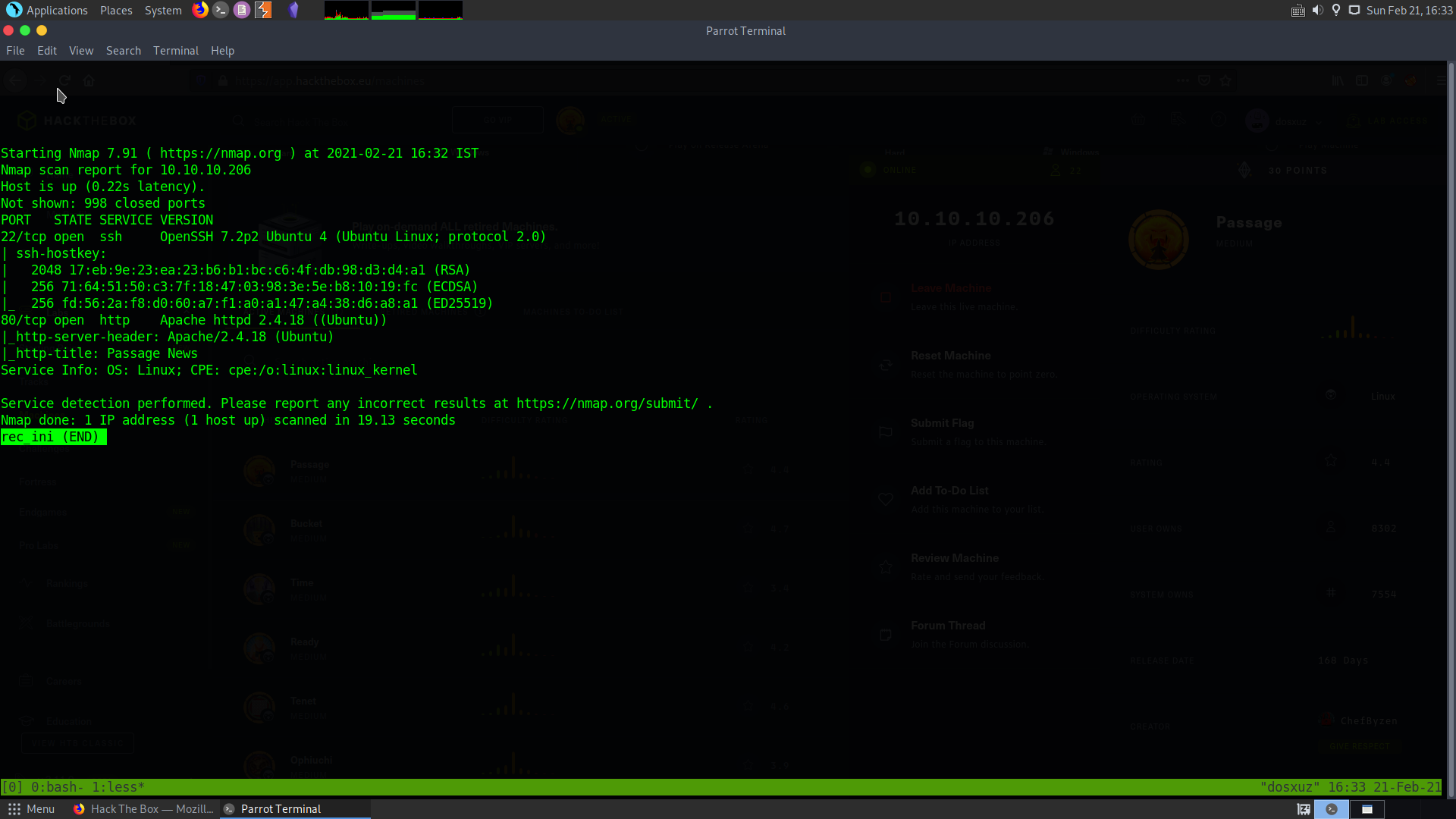
Task: Expand the Places menu
Action: pyautogui.click(x=116, y=11)
